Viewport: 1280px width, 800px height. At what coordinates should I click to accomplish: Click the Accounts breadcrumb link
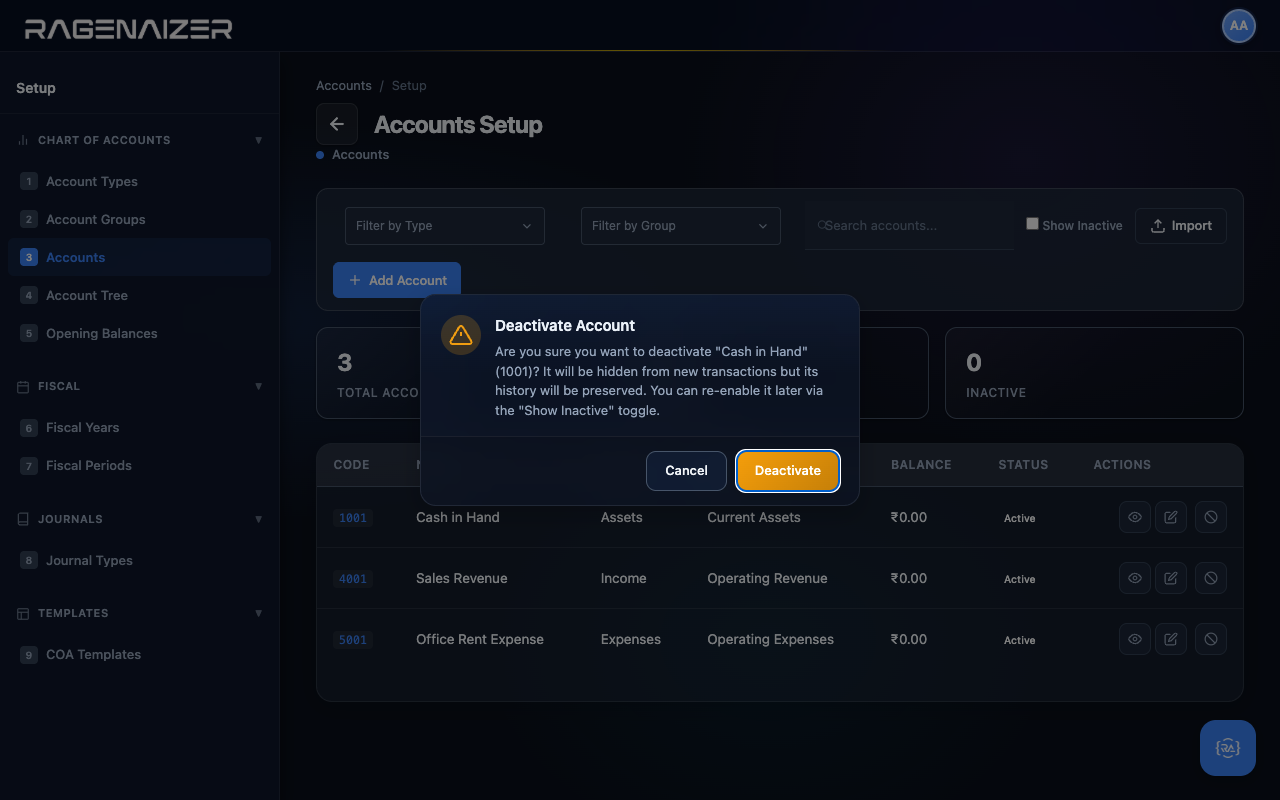[344, 86]
